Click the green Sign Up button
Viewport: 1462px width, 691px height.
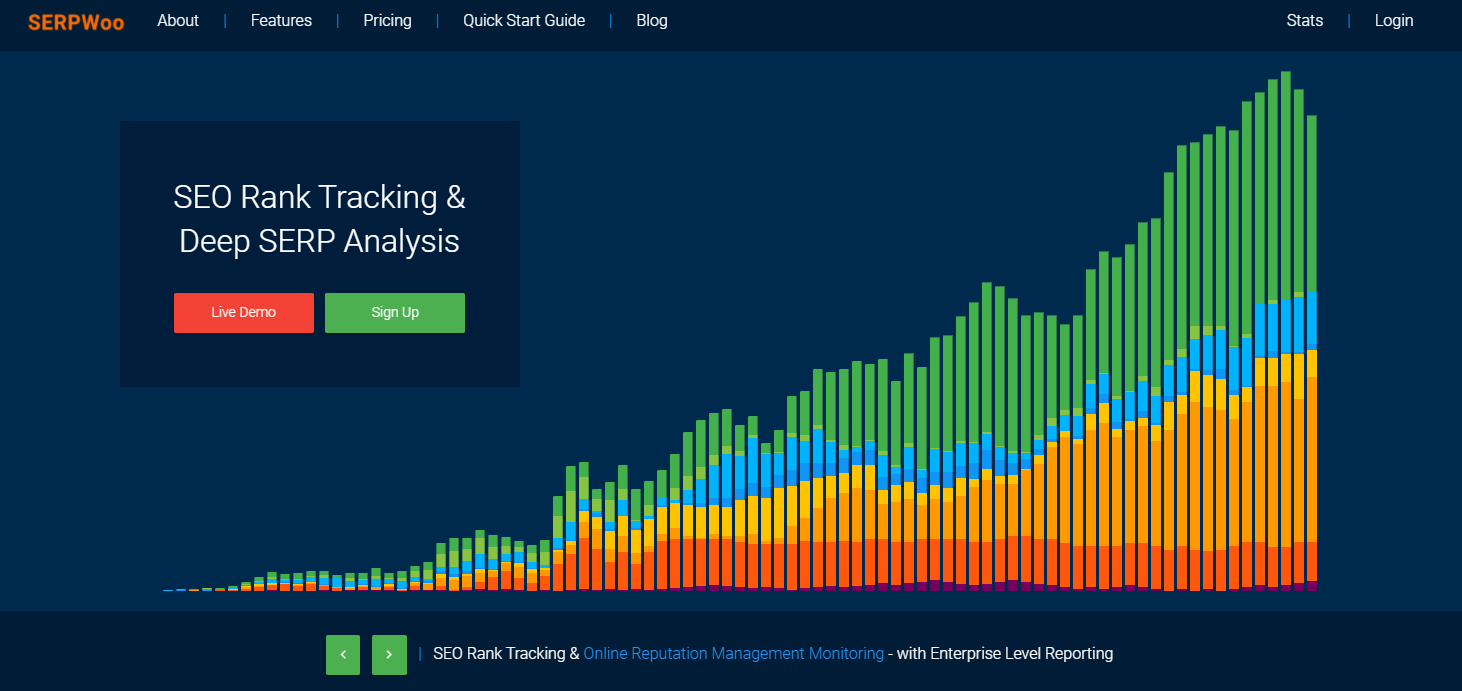395,312
